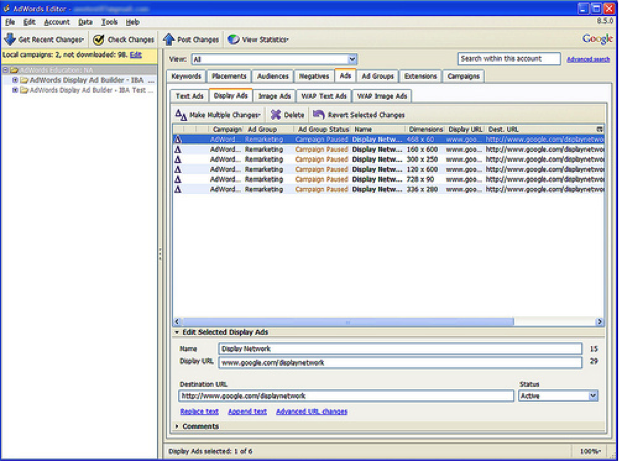
Task: Click the Replace text link
Action: 199,411
